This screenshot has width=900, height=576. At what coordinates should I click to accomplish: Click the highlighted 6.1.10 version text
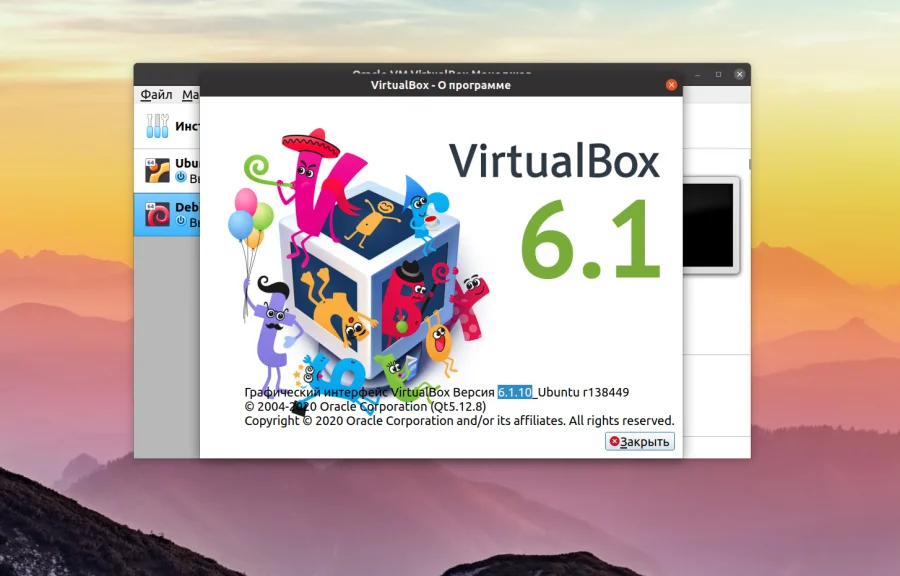tap(514, 391)
